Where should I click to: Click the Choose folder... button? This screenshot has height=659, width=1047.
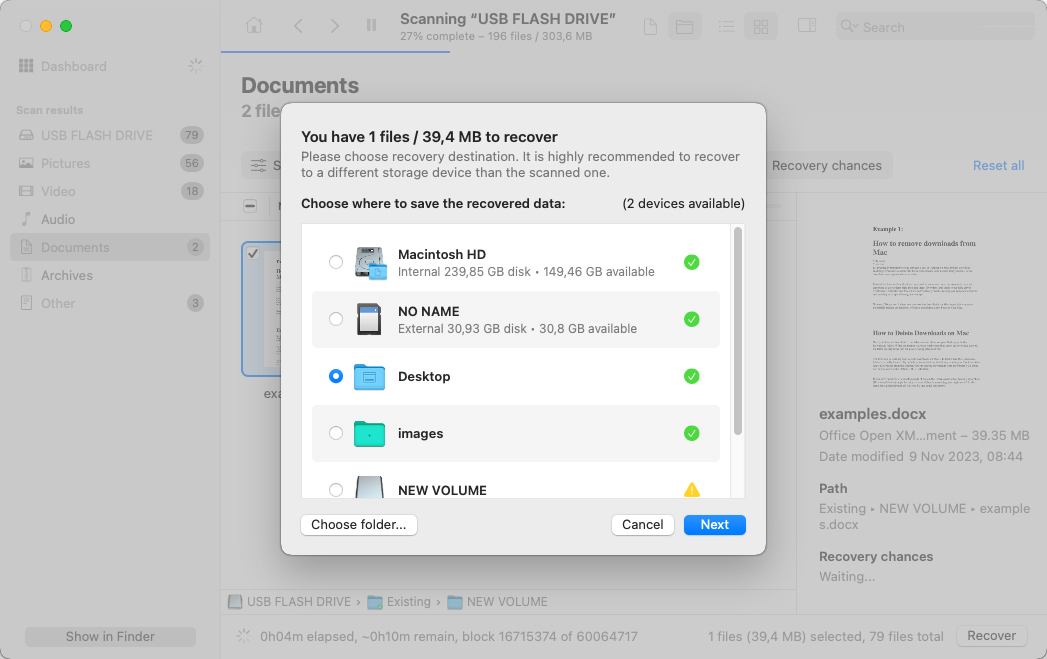[358, 525]
